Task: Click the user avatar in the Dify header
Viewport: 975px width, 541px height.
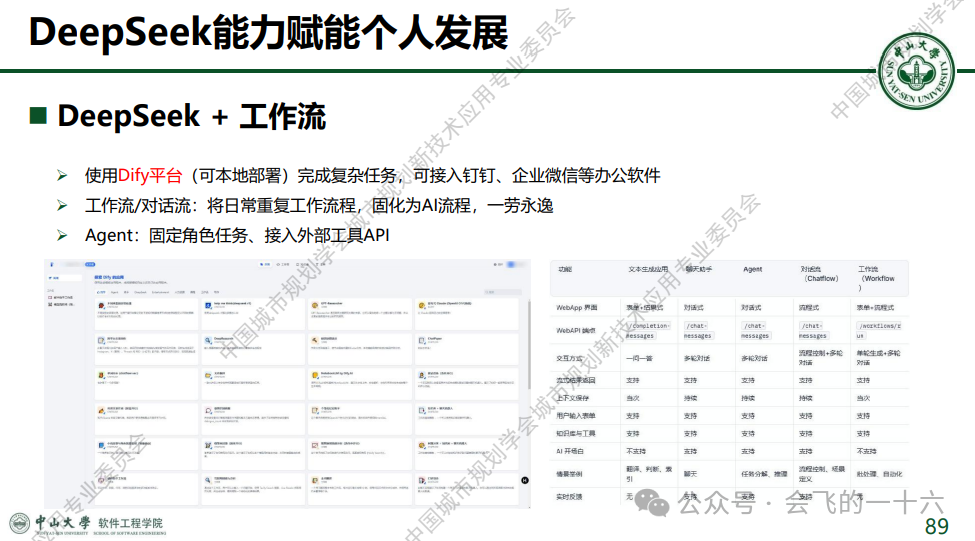Action: (x=511, y=264)
